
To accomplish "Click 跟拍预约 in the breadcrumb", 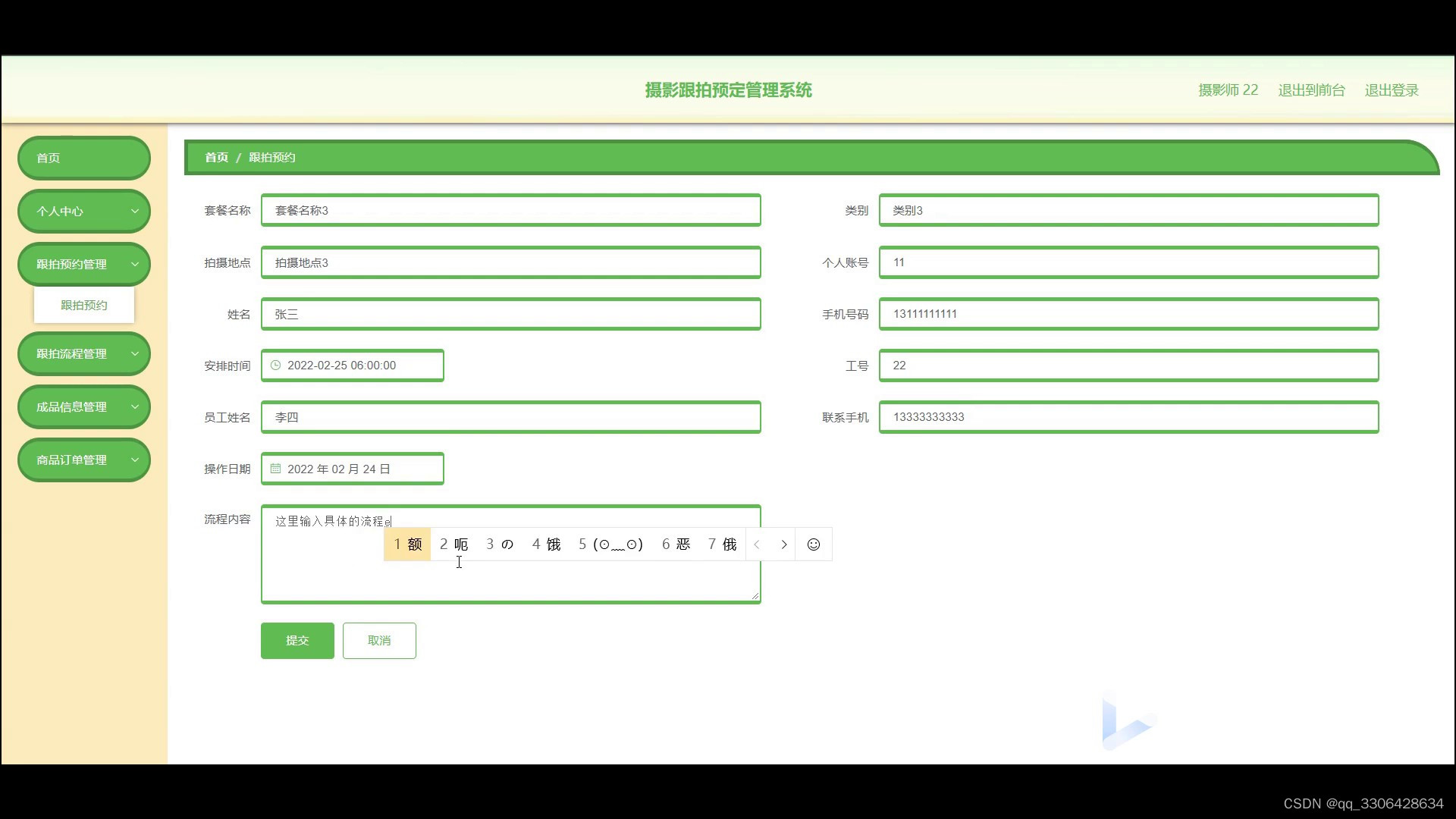I will tap(271, 158).
